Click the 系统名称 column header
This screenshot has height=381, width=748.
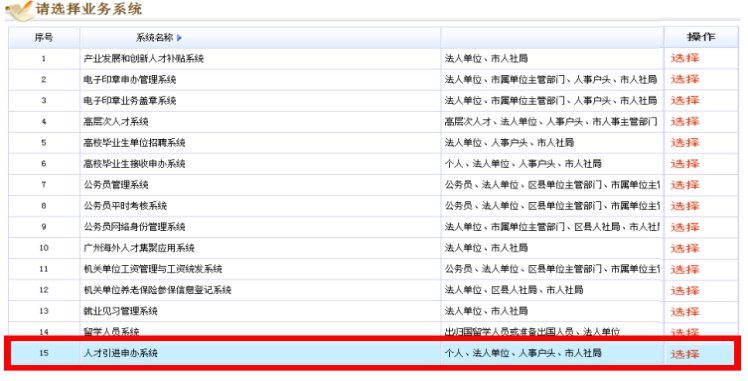(x=155, y=38)
